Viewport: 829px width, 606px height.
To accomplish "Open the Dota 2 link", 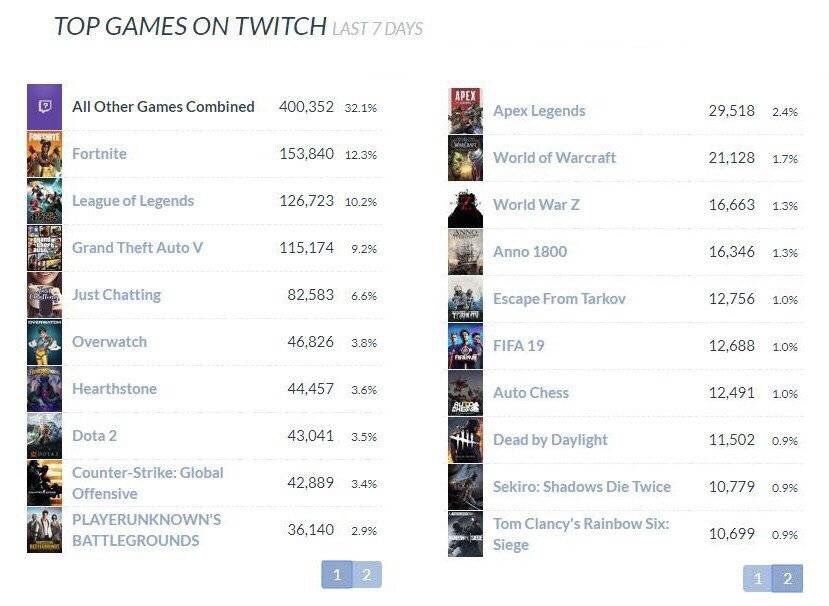I will (94, 436).
